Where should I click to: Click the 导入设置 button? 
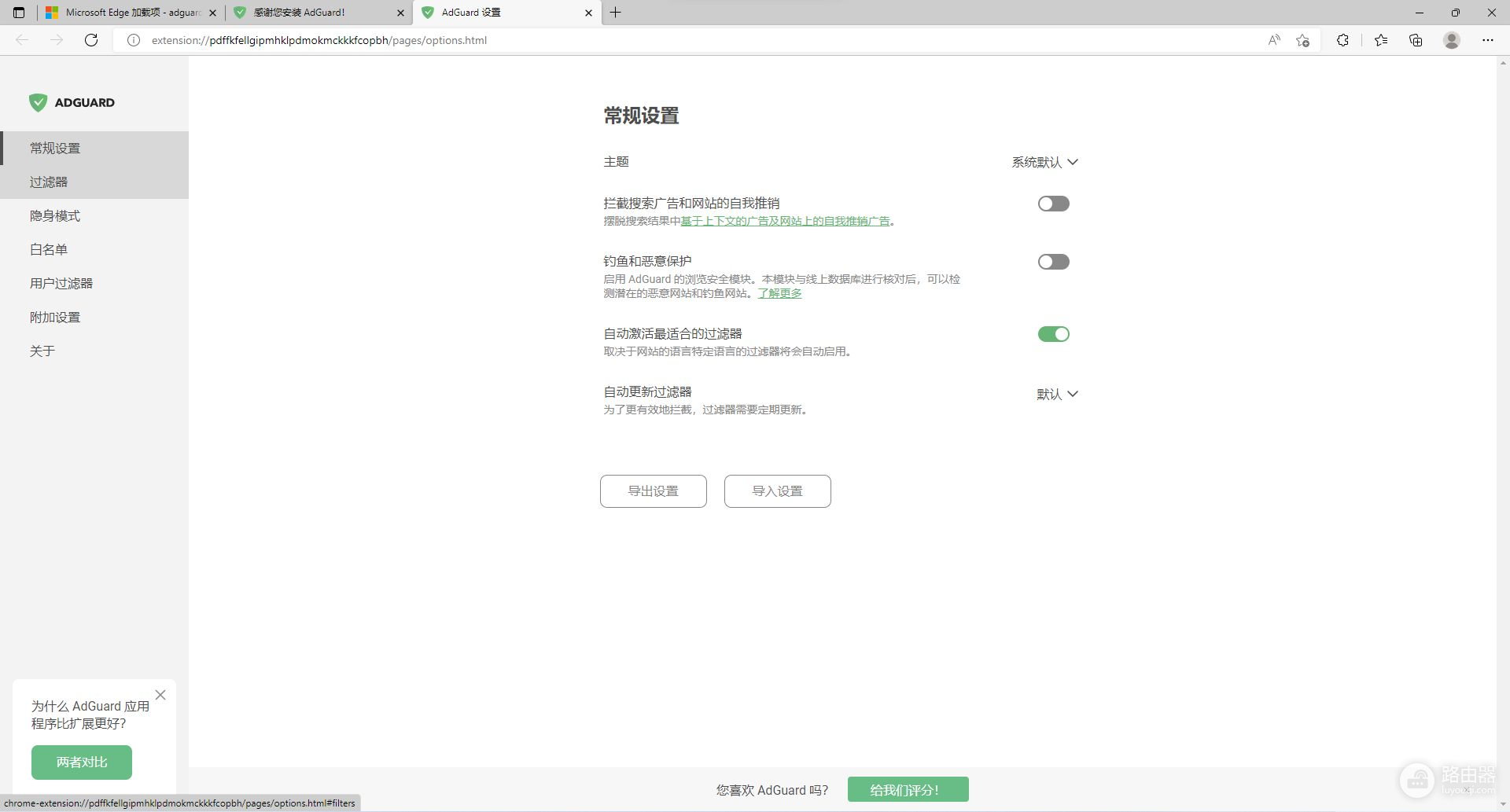click(x=778, y=491)
